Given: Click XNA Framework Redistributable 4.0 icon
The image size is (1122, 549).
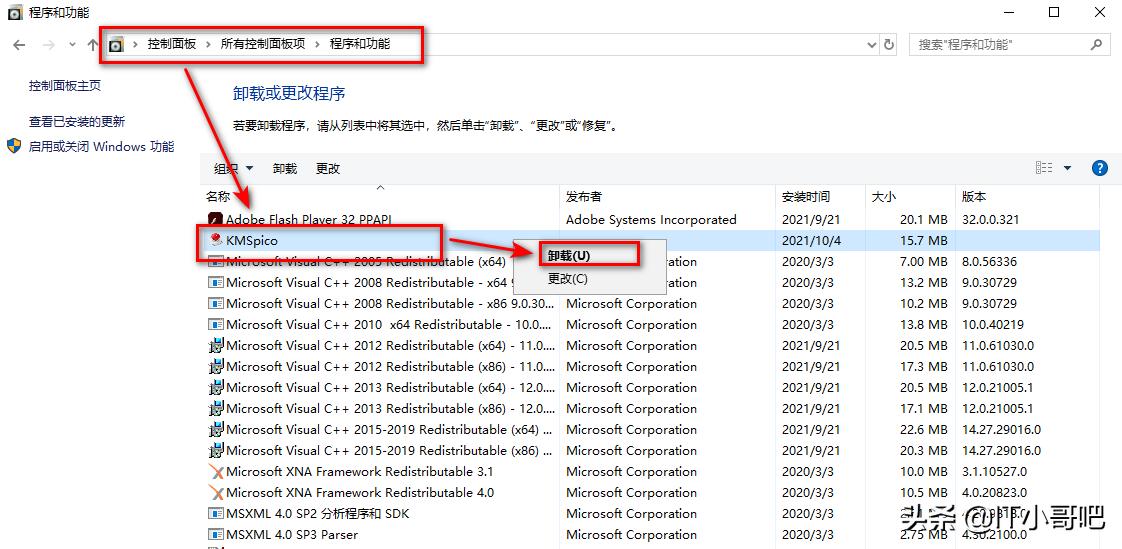Looking at the screenshot, I should coord(215,492).
